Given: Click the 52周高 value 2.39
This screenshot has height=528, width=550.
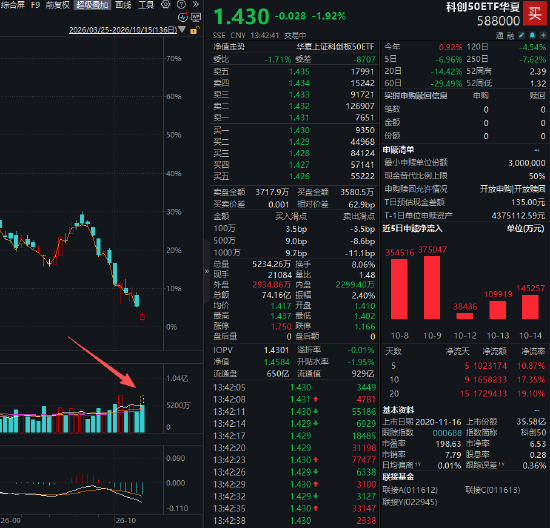Looking at the screenshot, I should point(538,72).
